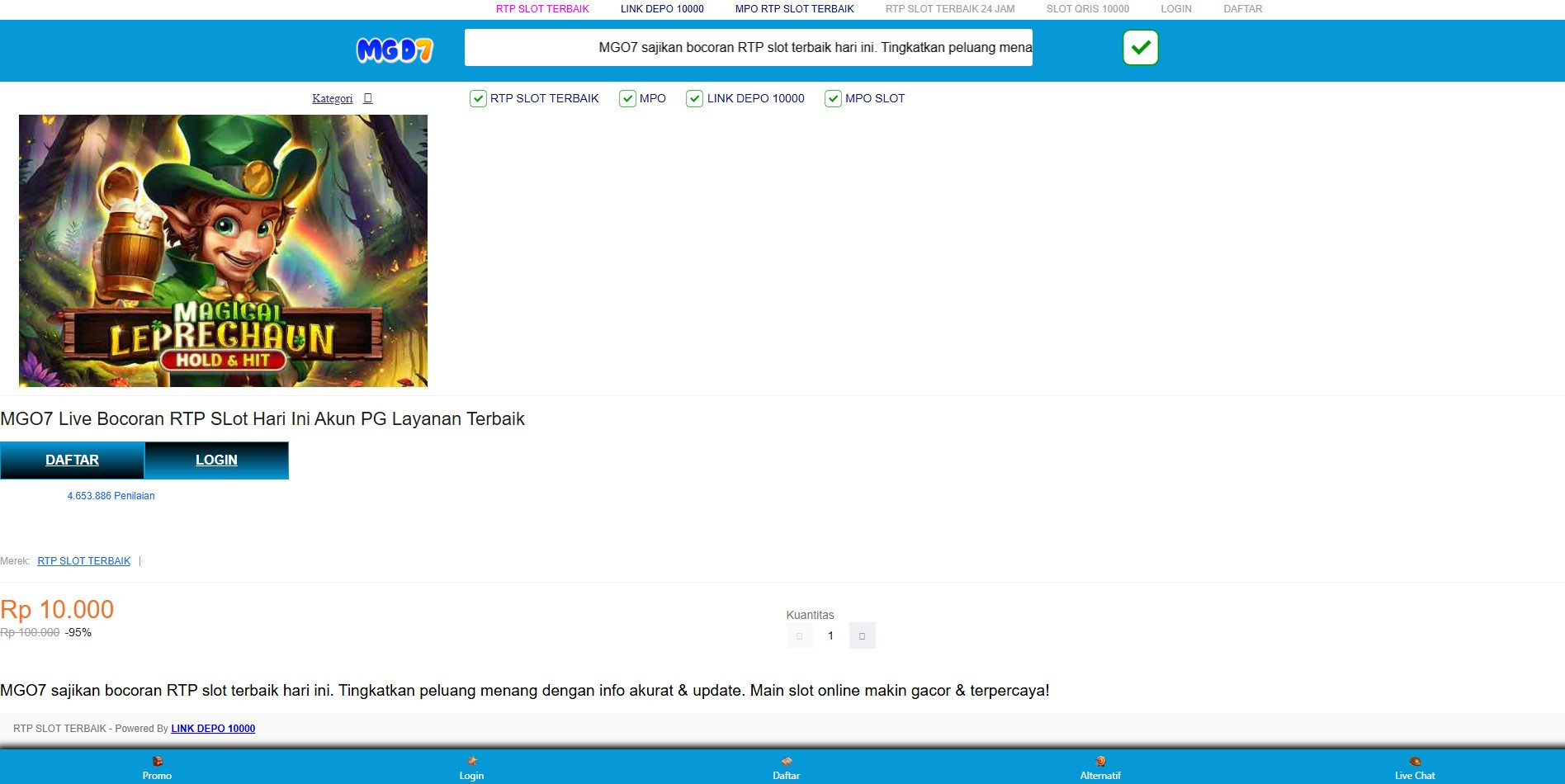Toggle the LINK DEPO 10000 checkmark tag
This screenshot has width=1565, height=784.
(x=745, y=98)
